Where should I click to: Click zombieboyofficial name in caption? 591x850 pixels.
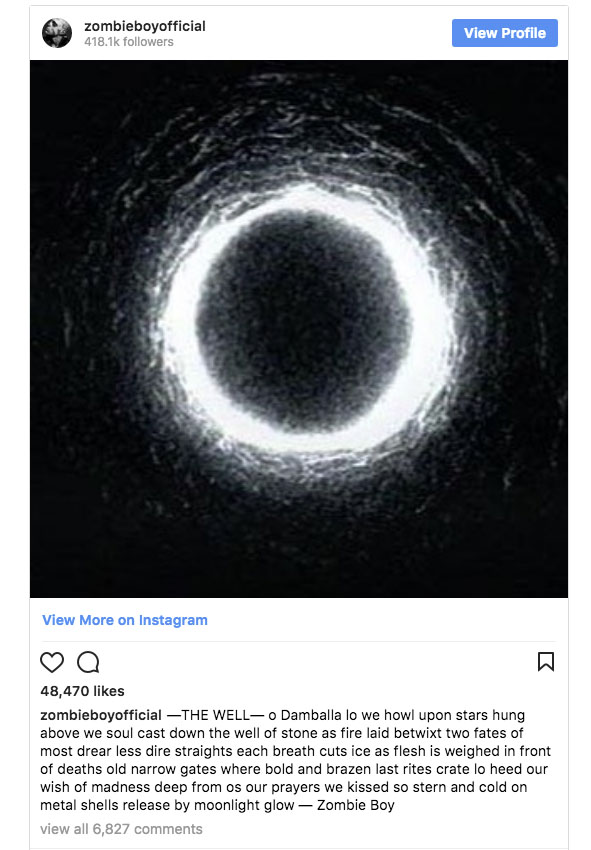tap(101, 715)
